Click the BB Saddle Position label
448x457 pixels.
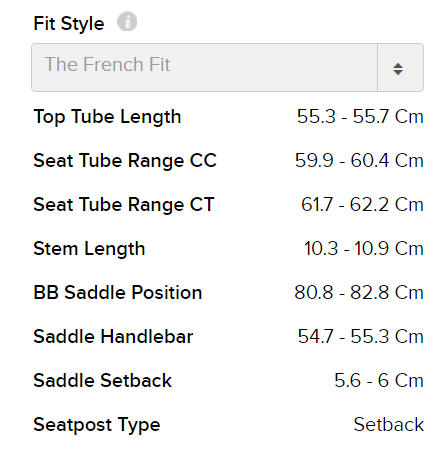(x=118, y=292)
